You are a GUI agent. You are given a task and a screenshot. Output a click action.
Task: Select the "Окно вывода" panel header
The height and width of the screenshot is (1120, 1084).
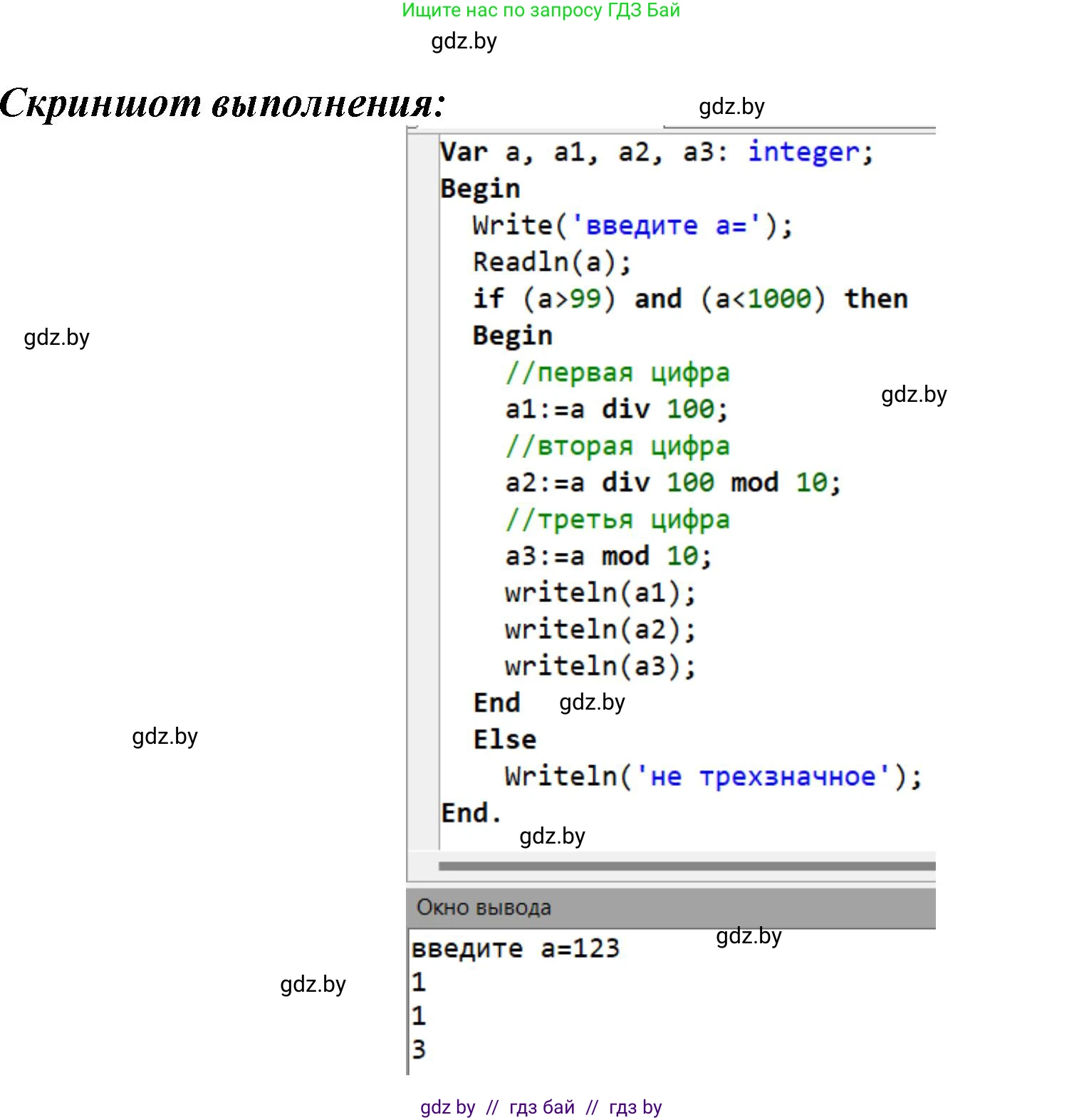point(484,907)
